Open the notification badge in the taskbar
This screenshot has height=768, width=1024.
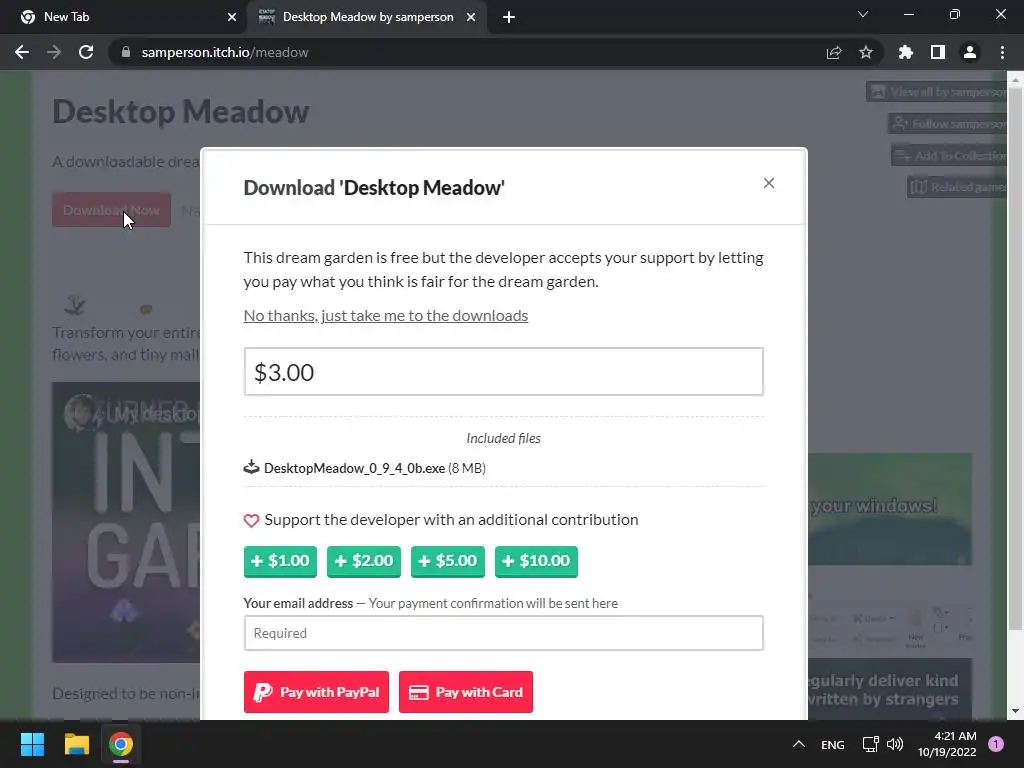[x=996, y=744]
